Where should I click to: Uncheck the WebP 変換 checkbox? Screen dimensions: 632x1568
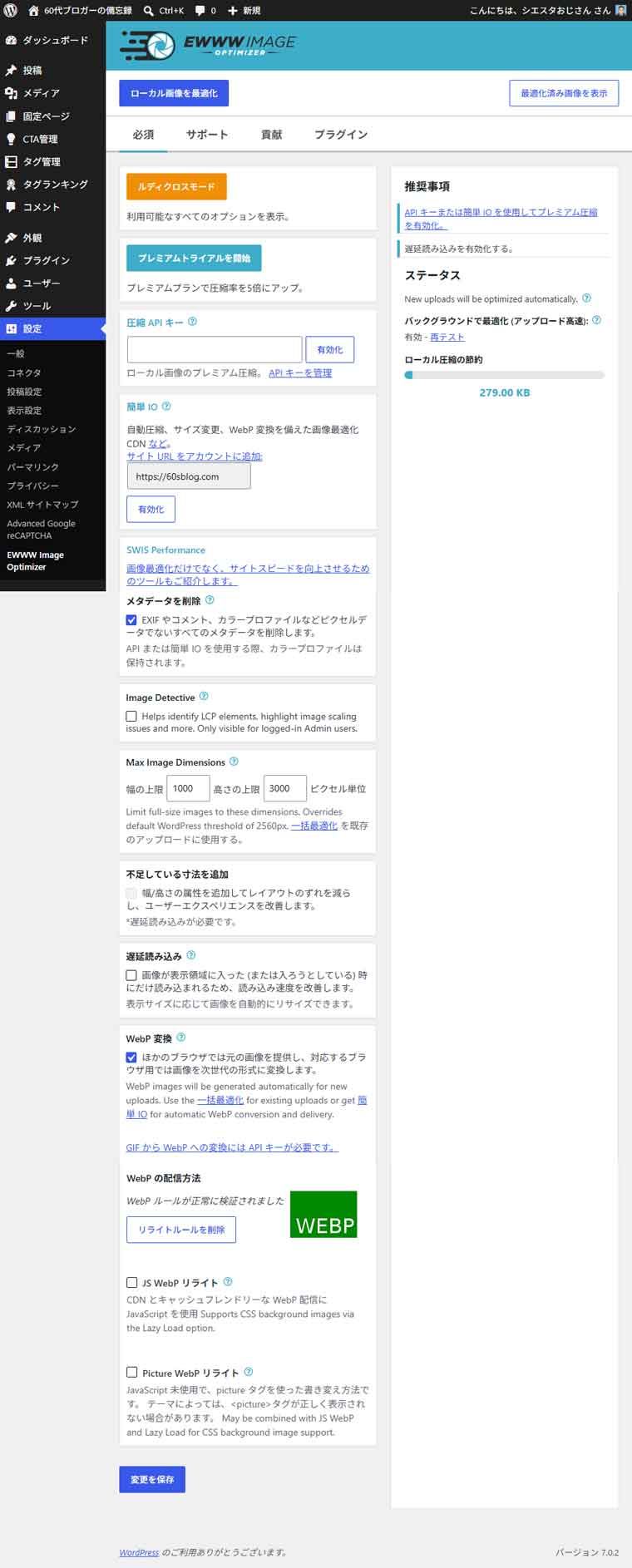coord(131,1058)
